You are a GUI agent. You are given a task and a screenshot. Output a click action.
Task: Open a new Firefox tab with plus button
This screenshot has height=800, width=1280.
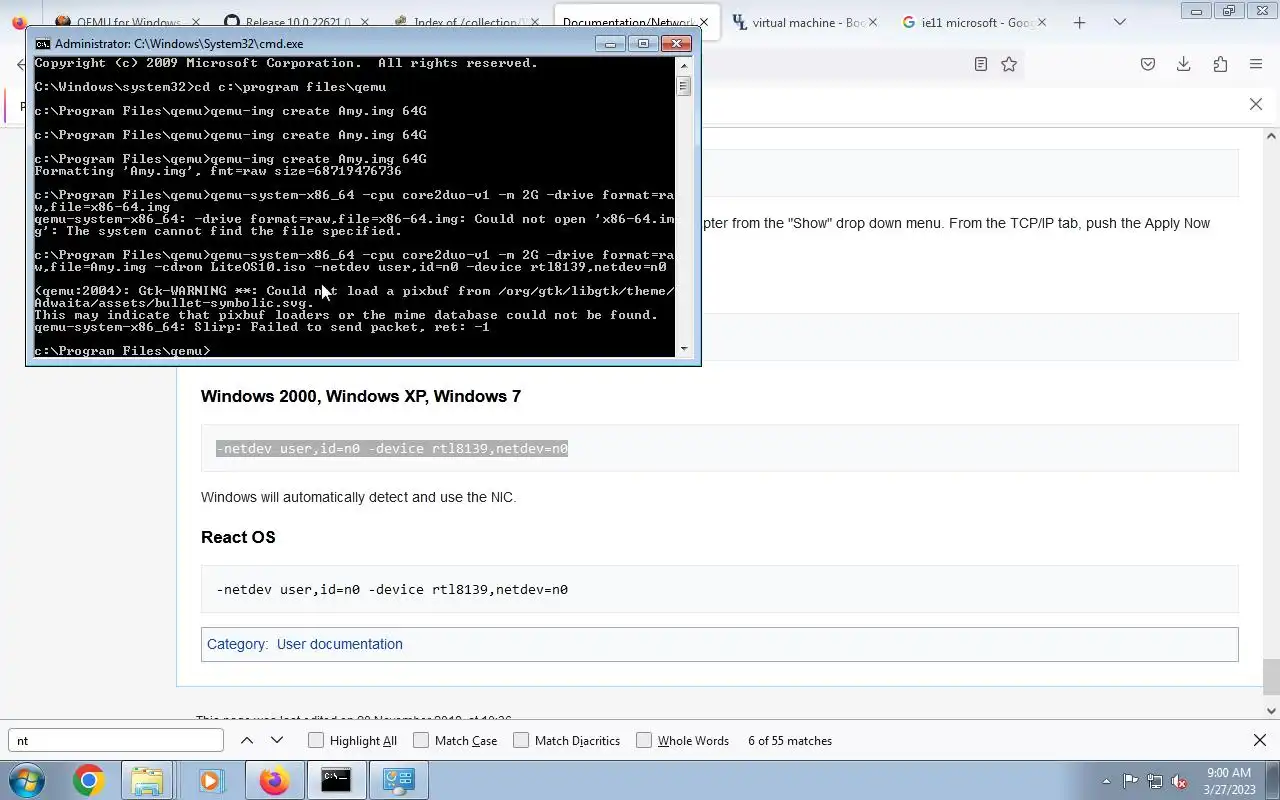(1079, 22)
